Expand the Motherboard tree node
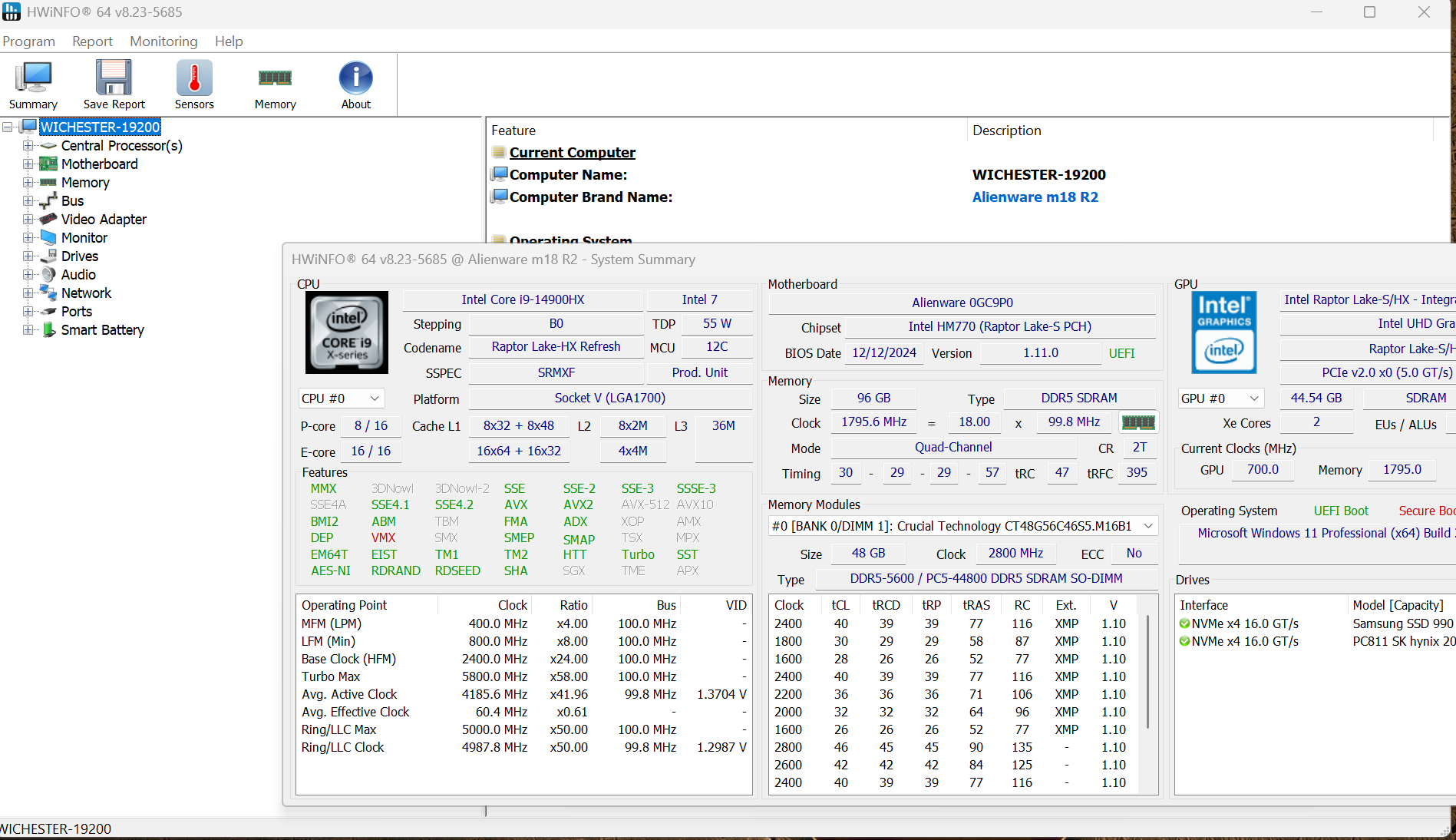 pos(28,164)
